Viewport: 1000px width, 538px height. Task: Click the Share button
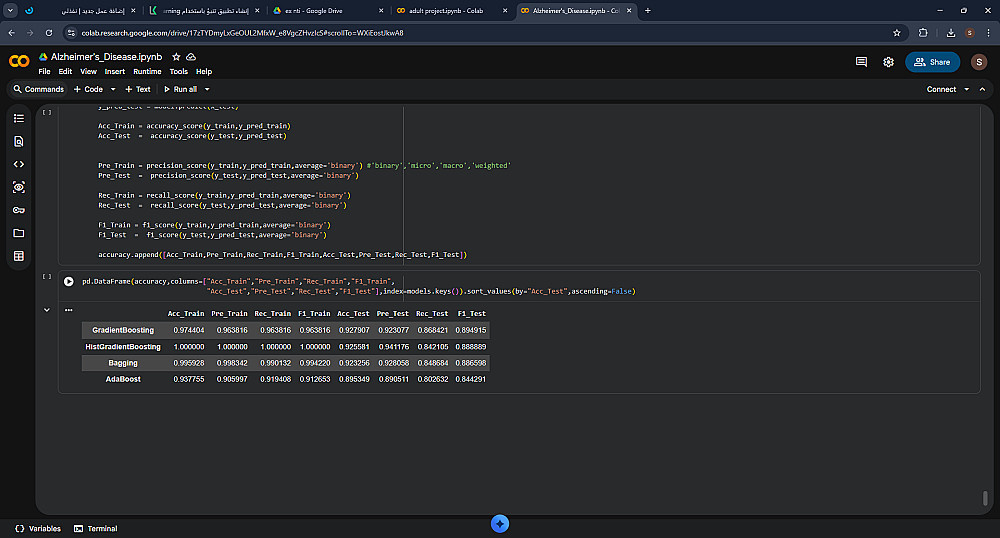932,62
